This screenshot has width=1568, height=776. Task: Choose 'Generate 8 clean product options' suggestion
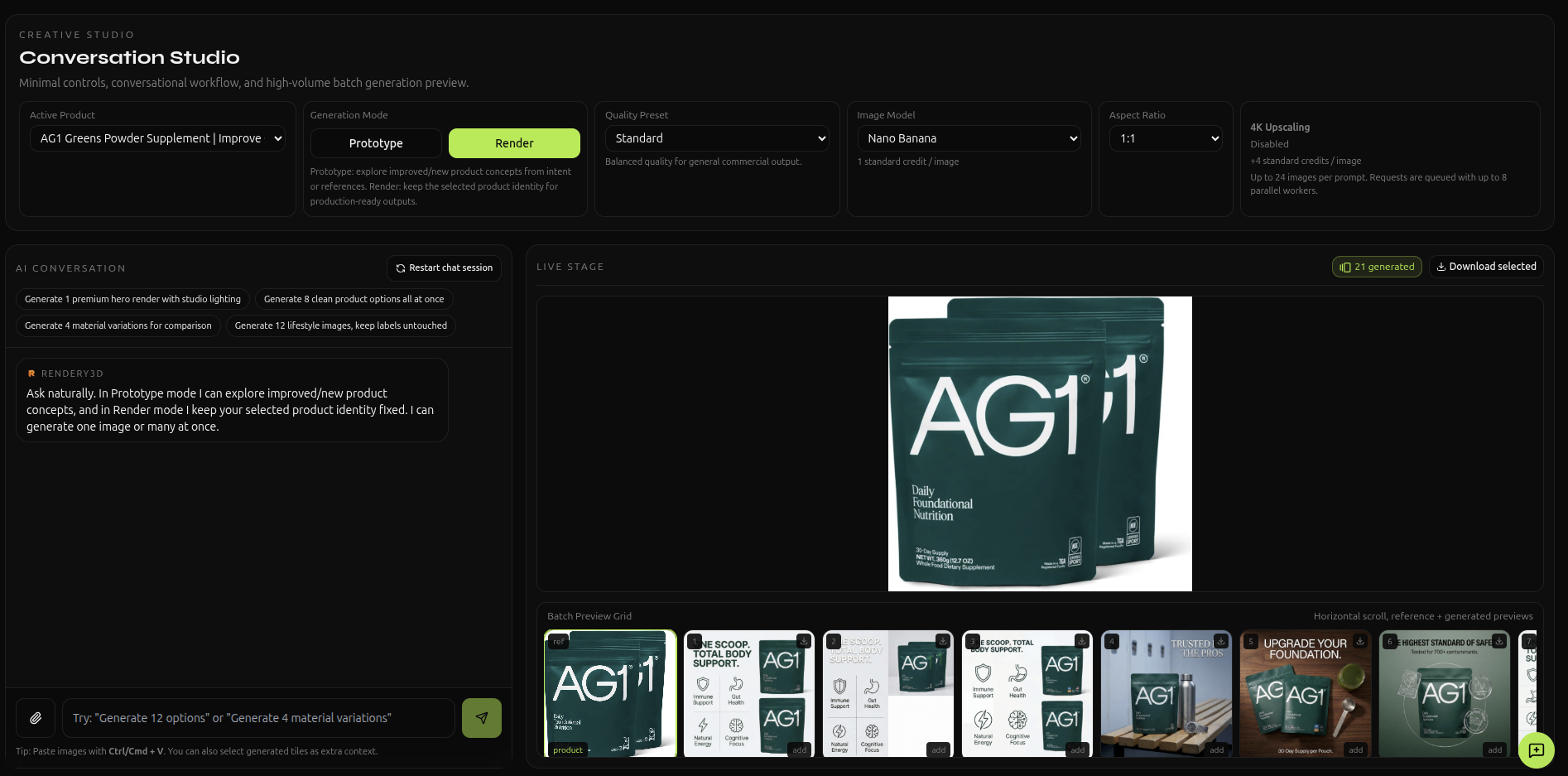[x=354, y=299]
